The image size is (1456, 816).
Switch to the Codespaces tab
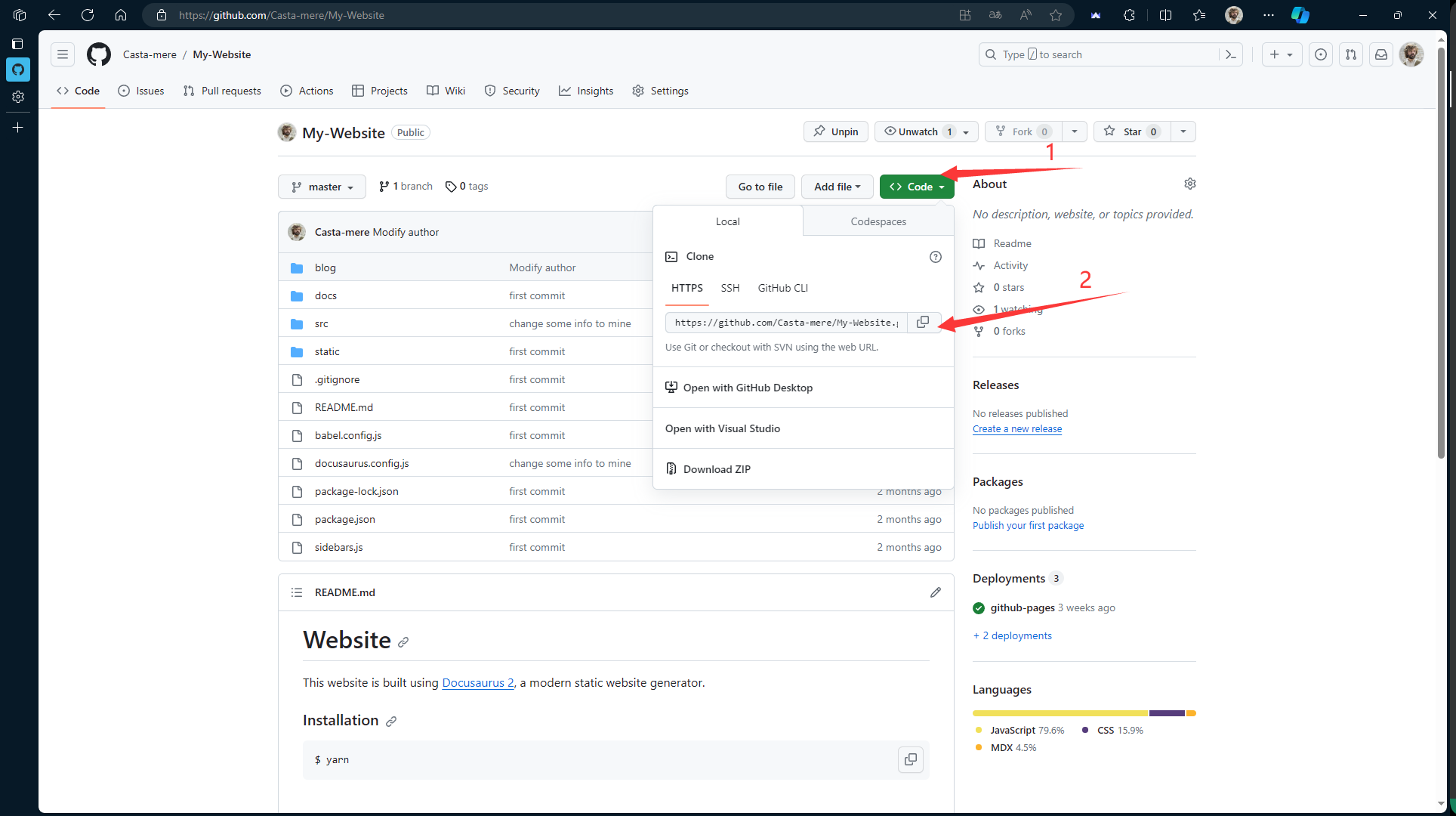pyautogui.click(x=878, y=221)
